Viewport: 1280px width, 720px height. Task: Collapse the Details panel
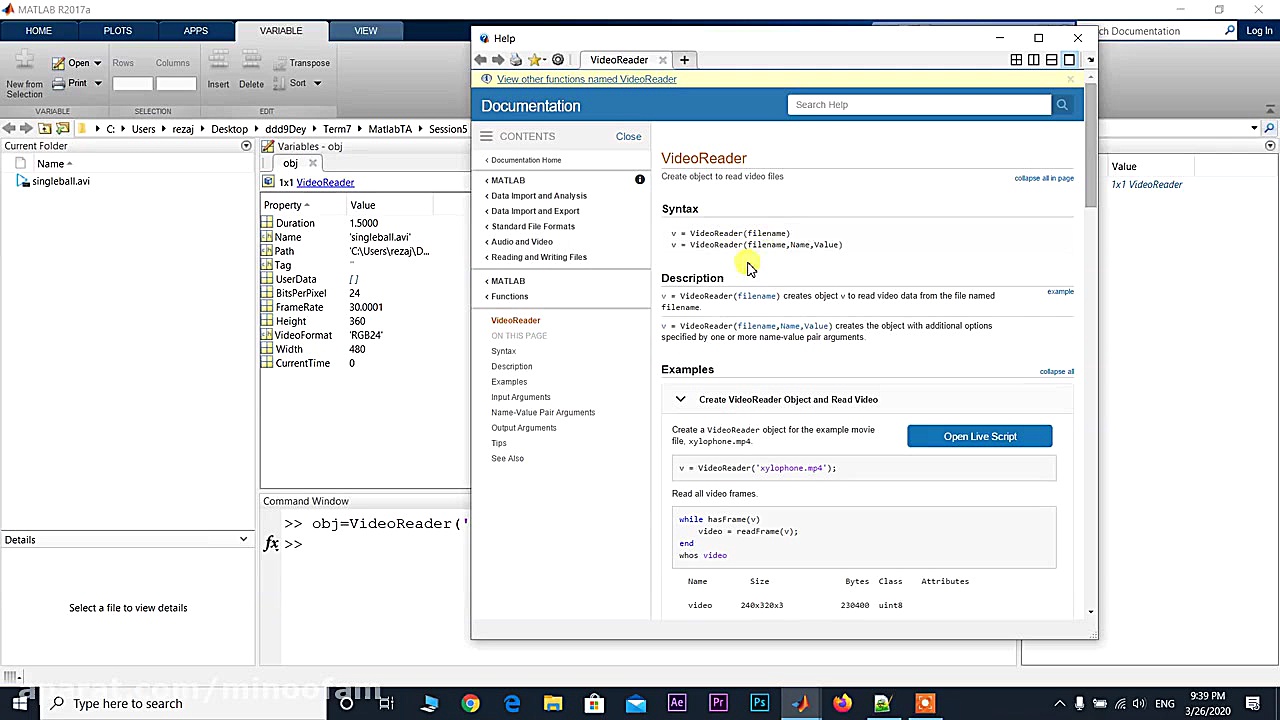coord(243,540)
